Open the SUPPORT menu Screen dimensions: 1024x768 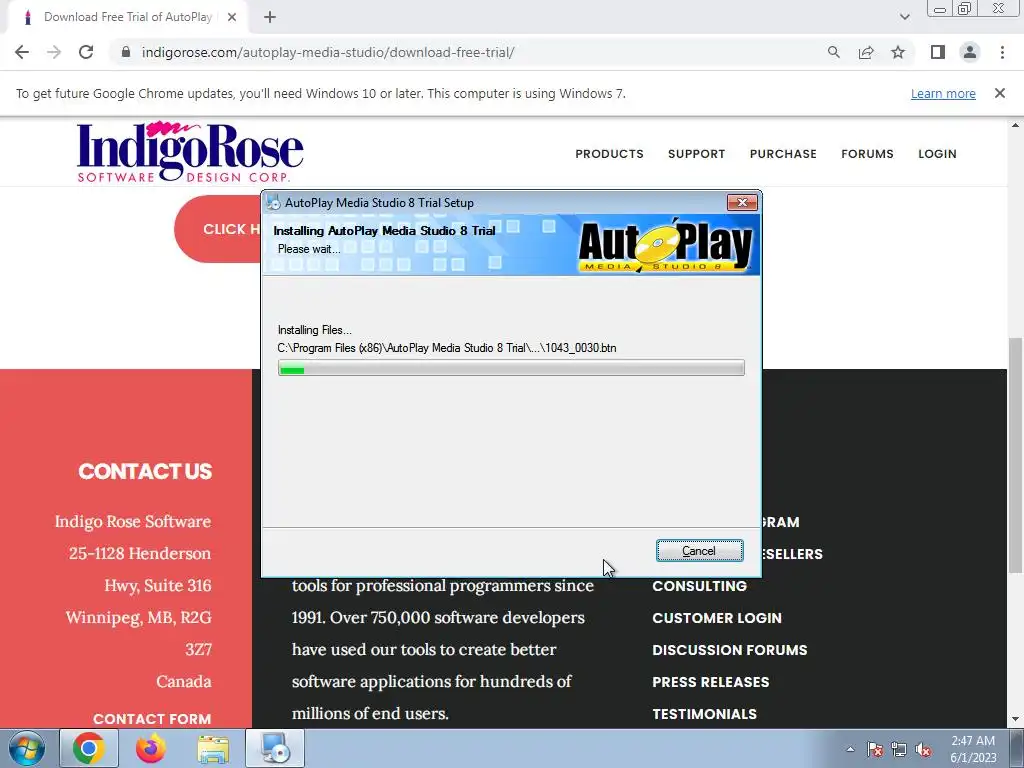click(x=696, y=154)
